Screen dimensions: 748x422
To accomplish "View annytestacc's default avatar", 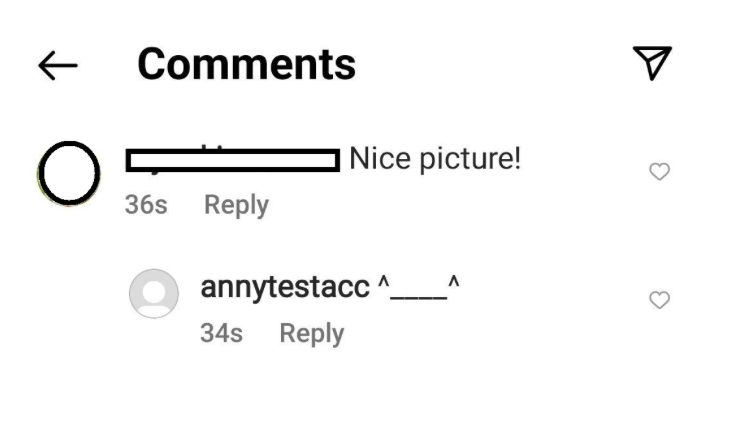I will pos(154,293).
